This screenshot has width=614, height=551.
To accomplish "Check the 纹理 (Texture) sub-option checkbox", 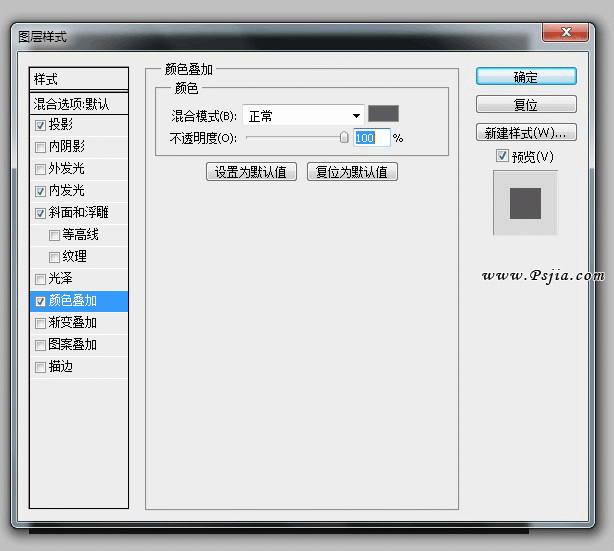I will click(x=54, y=257).
